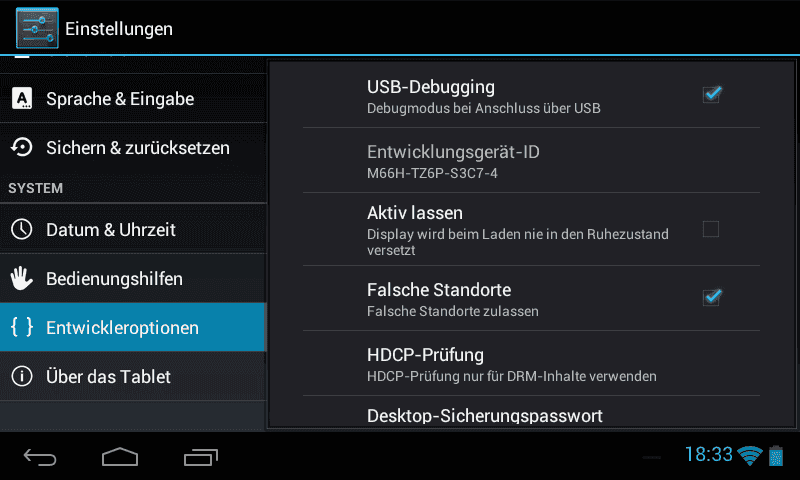Tap the Entwicklungsgerät-ID entry
This screenshot has width=800, height=480.
point(531,161)
